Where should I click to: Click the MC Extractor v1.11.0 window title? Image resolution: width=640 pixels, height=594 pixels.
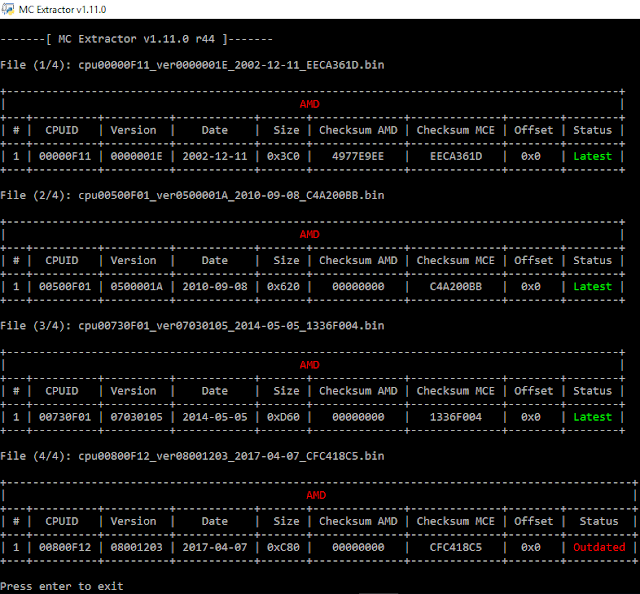point(62,9)
